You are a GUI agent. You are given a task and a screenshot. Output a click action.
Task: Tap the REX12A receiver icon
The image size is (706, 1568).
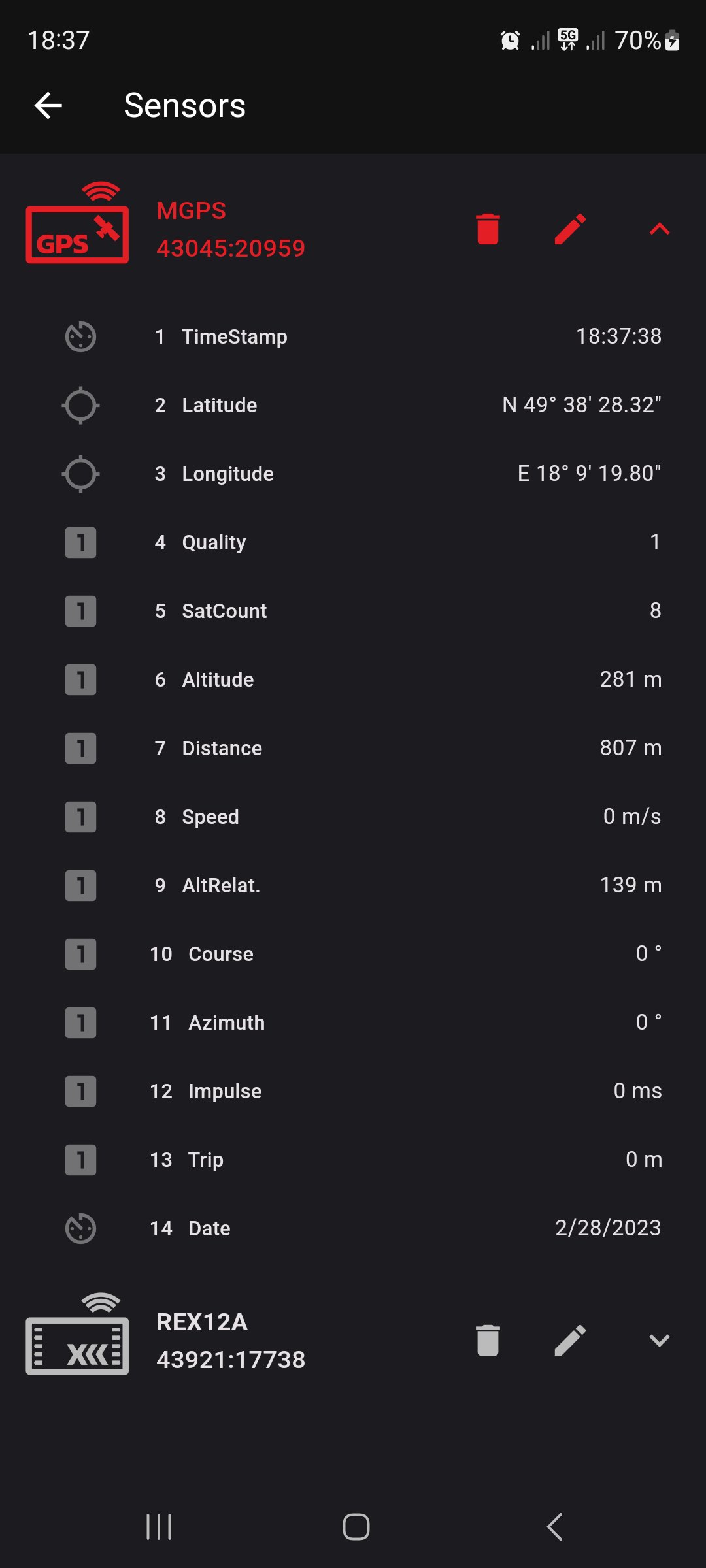click(x=77, y=1336)
